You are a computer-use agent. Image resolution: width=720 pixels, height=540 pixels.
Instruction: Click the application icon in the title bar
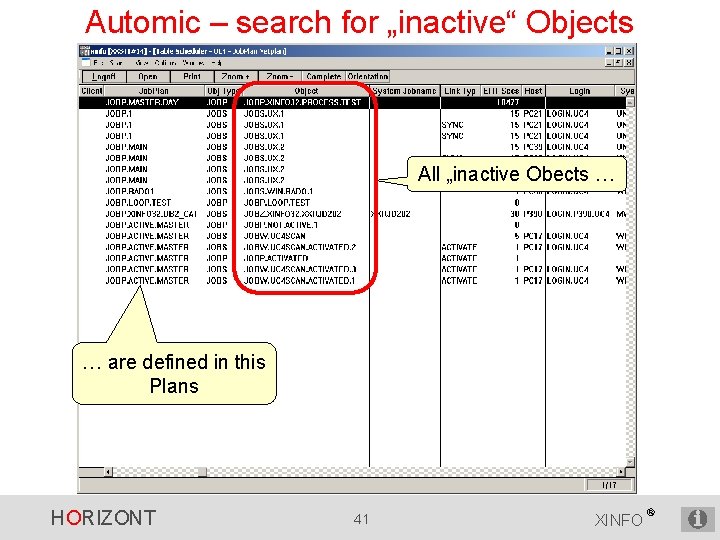coord(84,51)
